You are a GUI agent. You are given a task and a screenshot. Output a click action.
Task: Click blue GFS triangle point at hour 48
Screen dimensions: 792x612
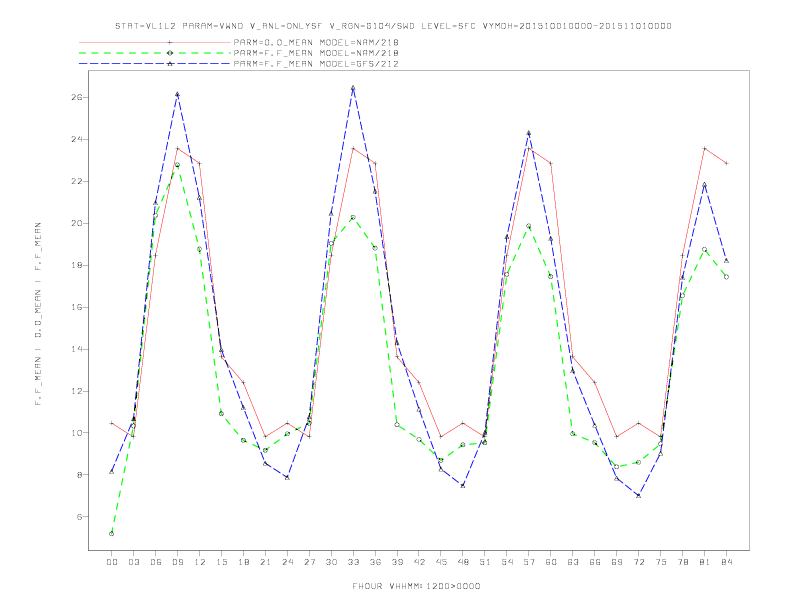click(463, 486)
